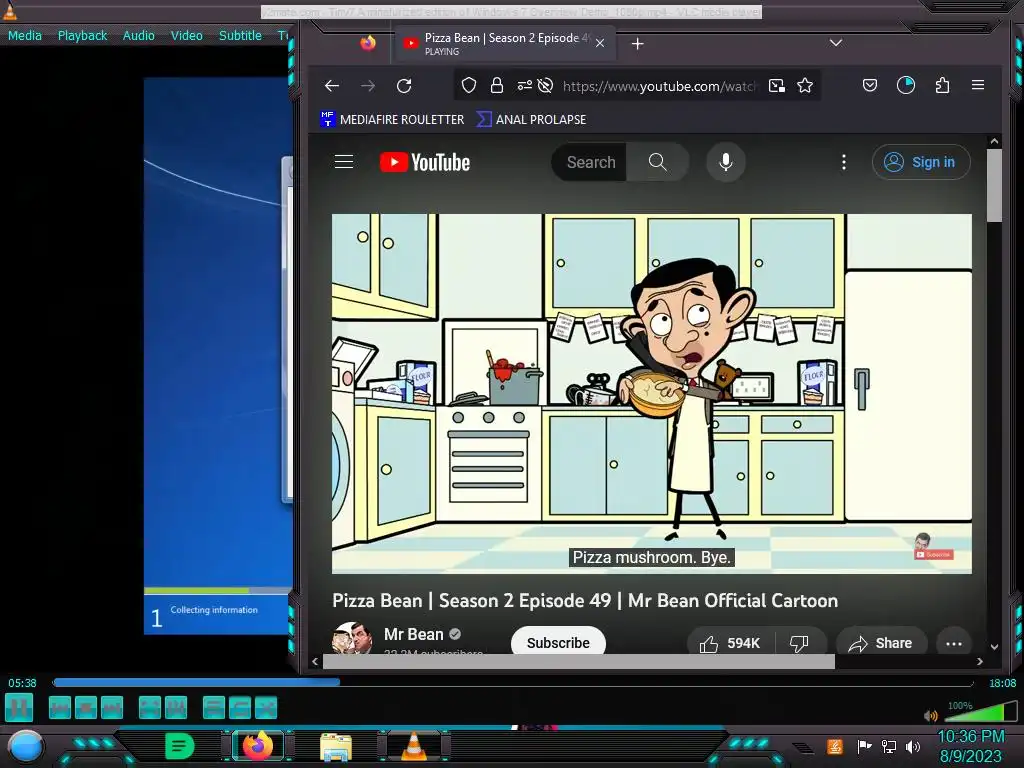
Task: Click the Pizza Bean video player
Action: (x=651, y=393)
